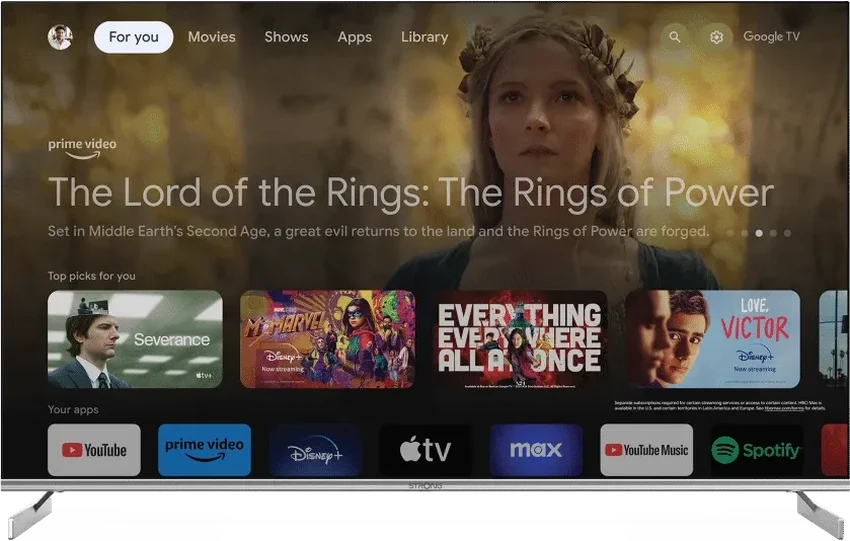Image resolution: width=850 pixels, height=541 pixels.
Task: Open the Apple TV app tile
Action: tap(426, 450)
